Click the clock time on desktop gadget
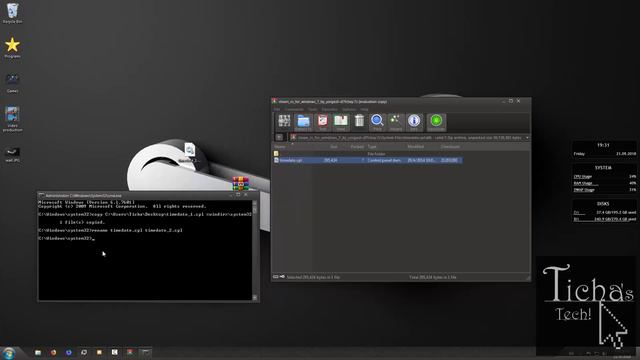 click(x=603, y=145)
